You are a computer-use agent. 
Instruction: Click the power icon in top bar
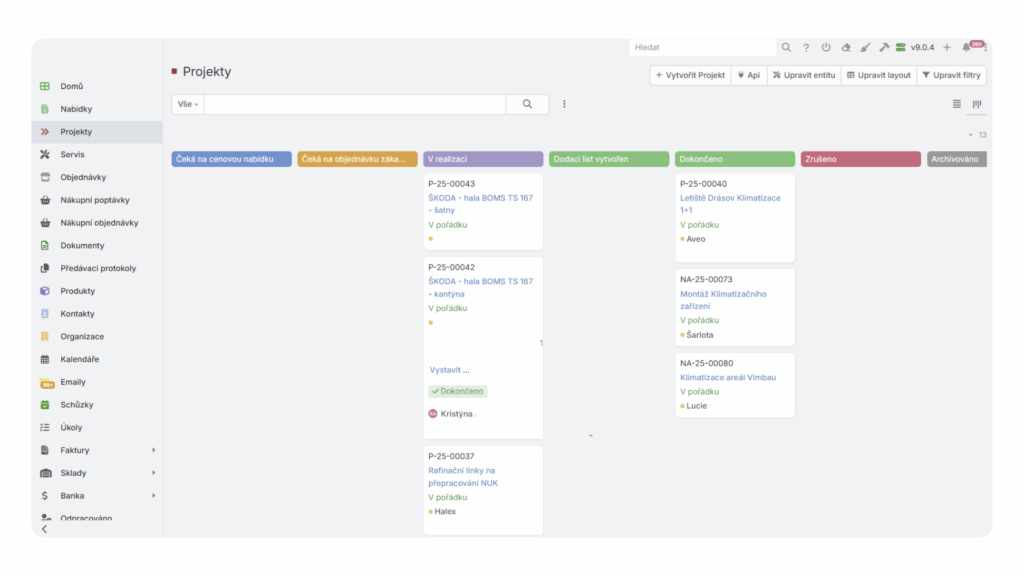coord(826,47)
